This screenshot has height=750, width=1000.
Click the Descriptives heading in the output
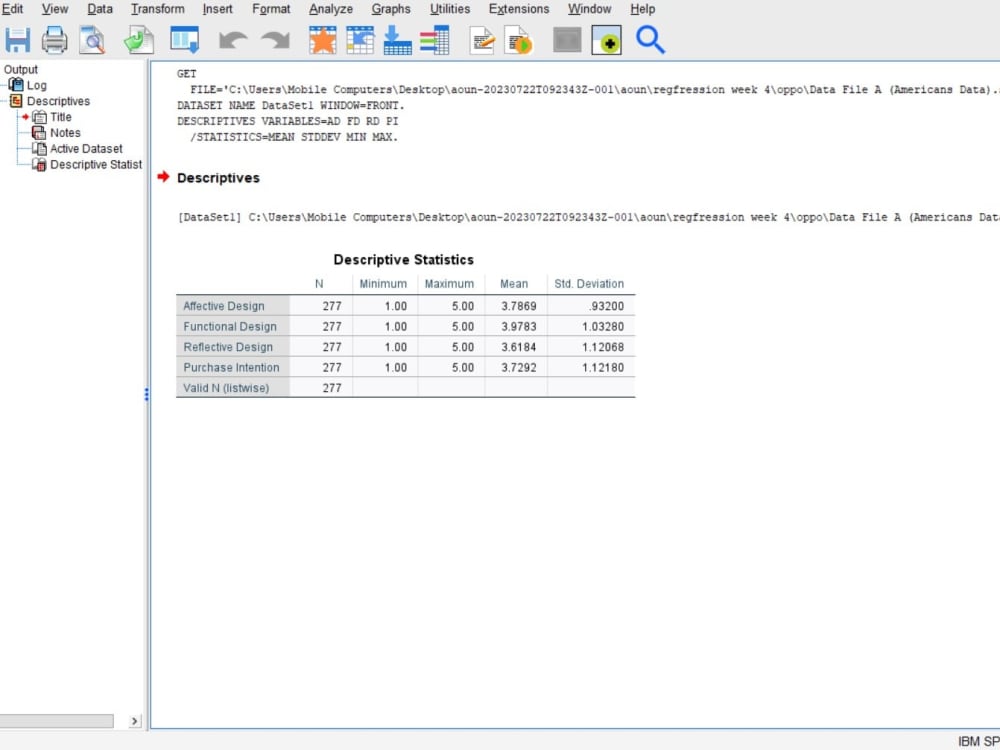222,177
